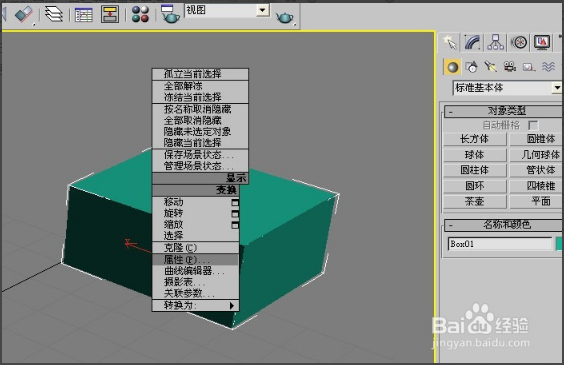Choose 选择 in the transform menu
Screen dimensions: 564x365
(x=196, y=236)
